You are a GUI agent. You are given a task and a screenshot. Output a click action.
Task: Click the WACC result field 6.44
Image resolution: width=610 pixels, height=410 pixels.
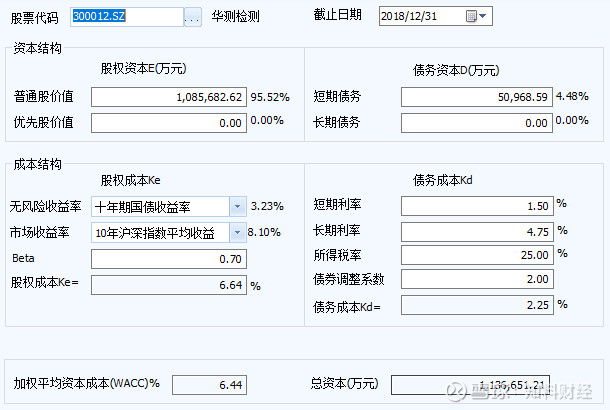(209, 385)
